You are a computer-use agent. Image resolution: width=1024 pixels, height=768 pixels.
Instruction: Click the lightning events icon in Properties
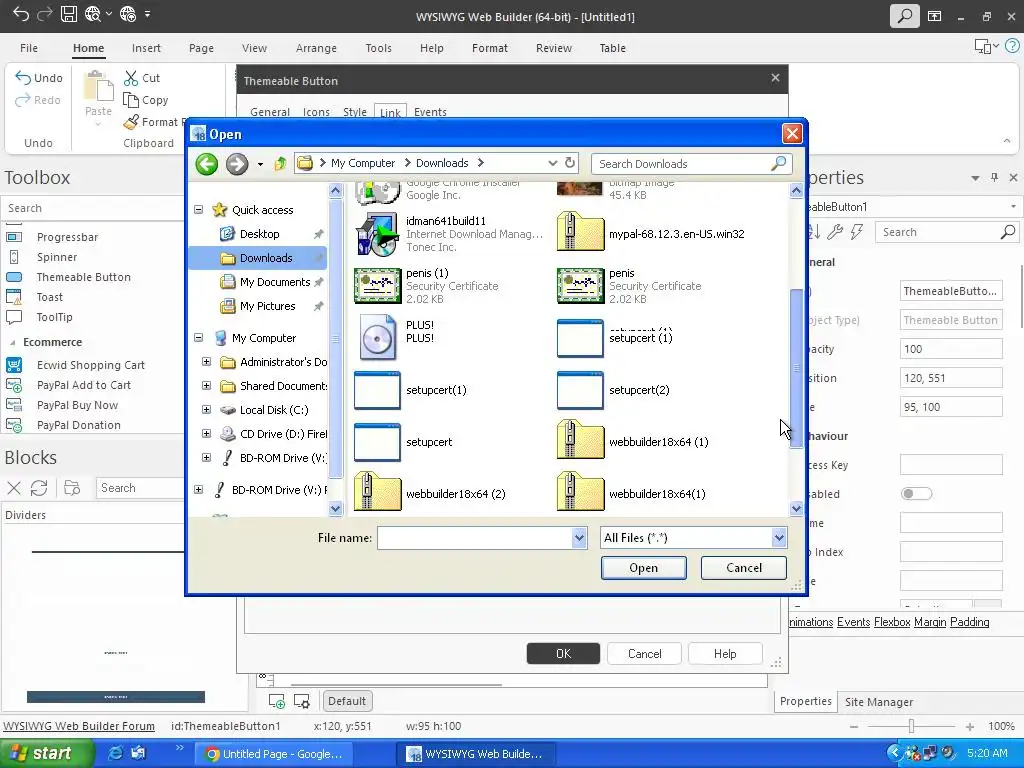857,232
